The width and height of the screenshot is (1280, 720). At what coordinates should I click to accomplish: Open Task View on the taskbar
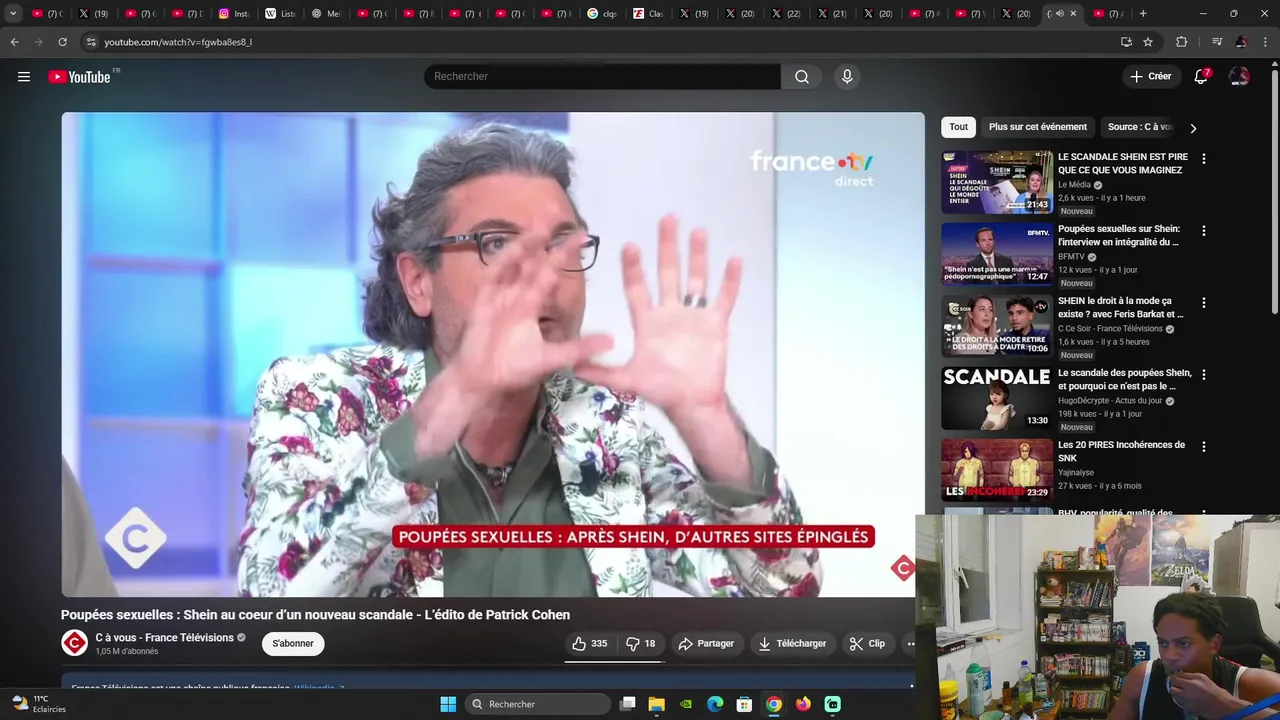coord(627,704)
